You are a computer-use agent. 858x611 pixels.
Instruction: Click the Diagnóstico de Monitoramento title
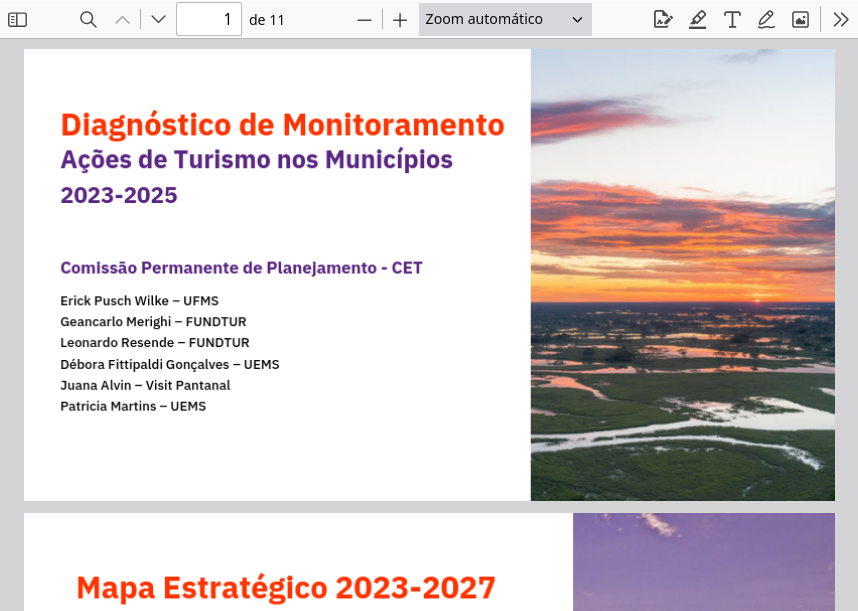coord(282,125)
